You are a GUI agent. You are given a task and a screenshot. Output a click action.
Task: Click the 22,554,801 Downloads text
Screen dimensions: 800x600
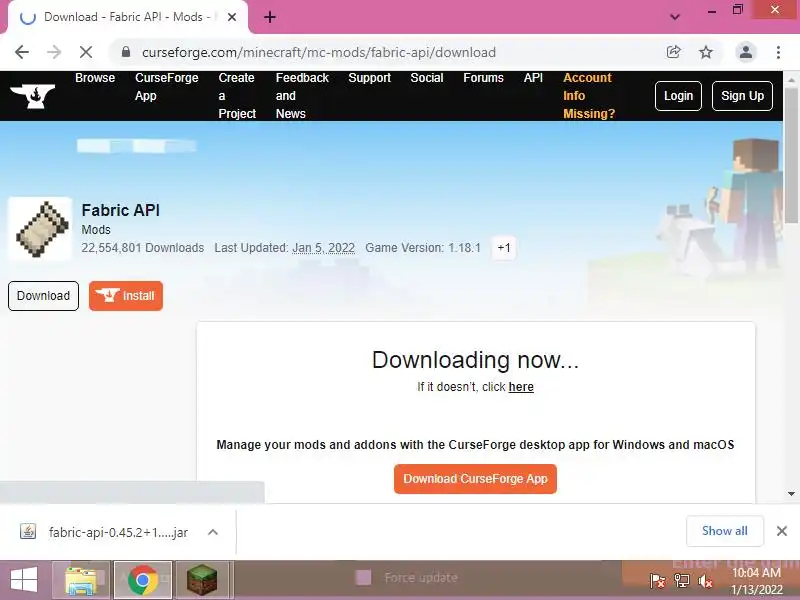(142, 247)
